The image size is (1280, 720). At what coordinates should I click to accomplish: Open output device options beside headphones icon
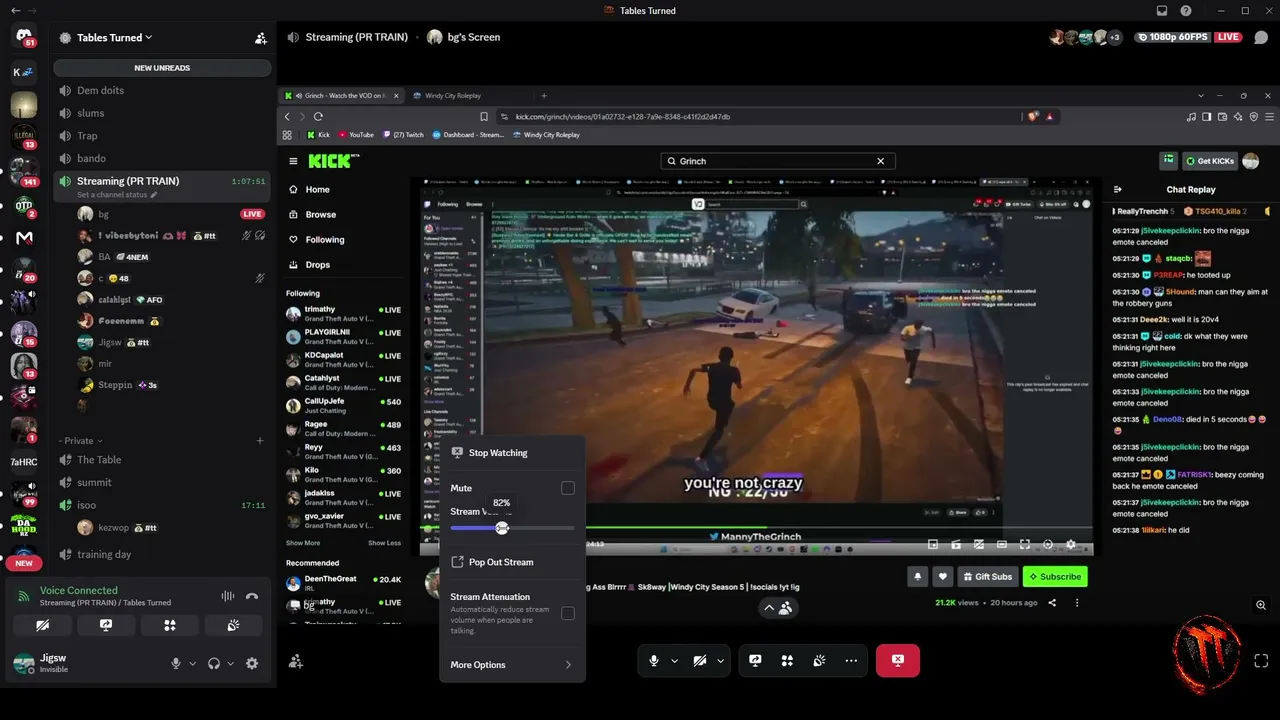(230, 663)
